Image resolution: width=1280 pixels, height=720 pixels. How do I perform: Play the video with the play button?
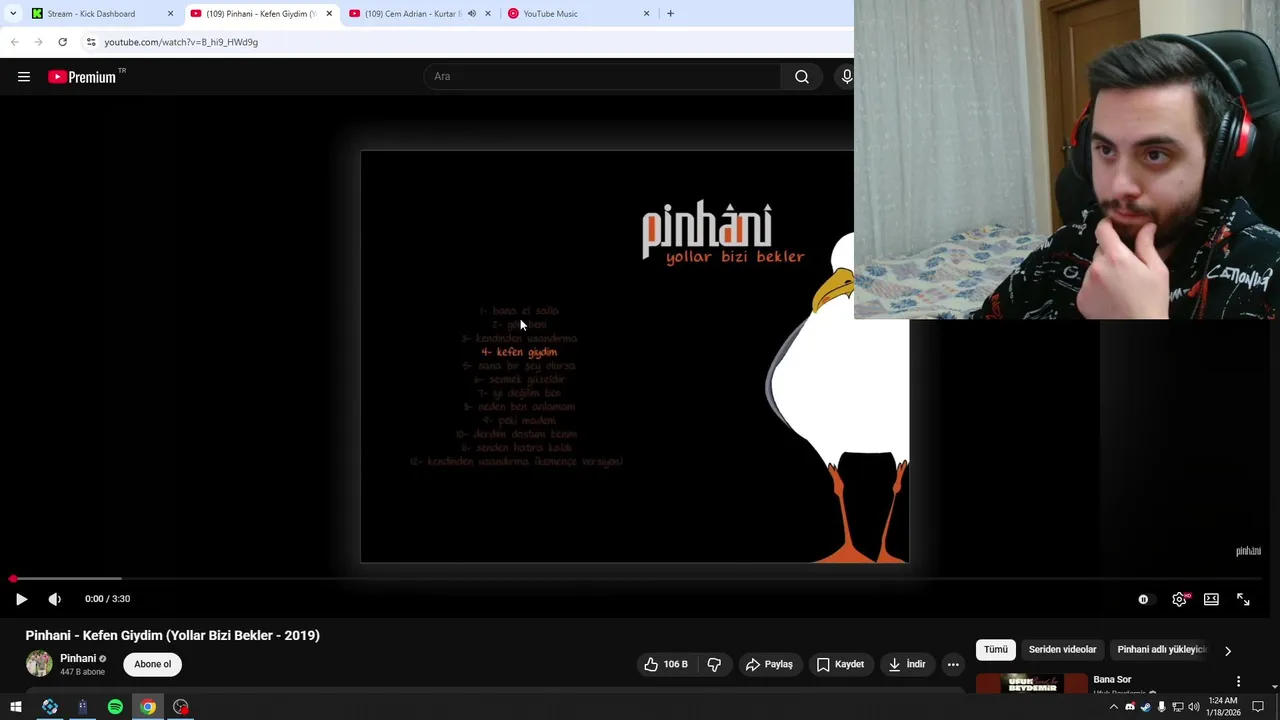(x=21, y=599)
